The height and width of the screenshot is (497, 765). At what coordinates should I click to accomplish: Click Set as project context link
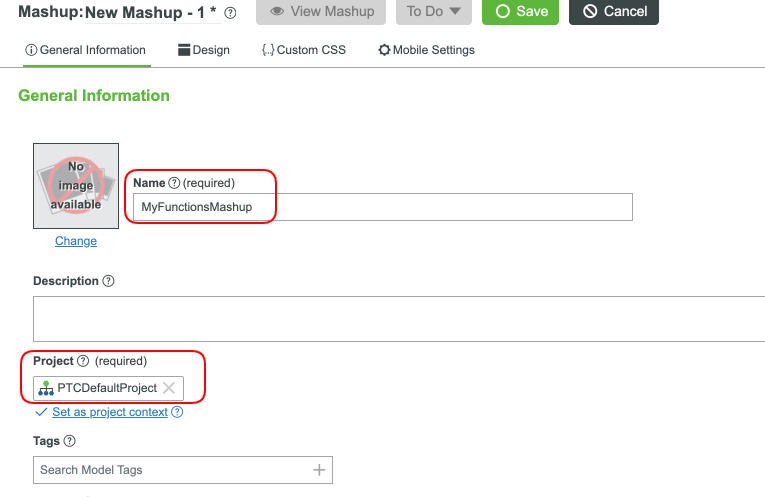(117, 412)
